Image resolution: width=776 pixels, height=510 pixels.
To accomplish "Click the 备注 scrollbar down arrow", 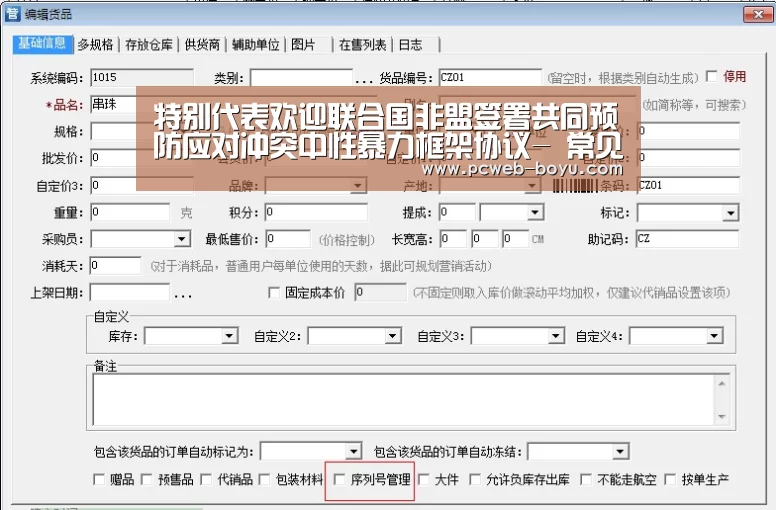I will [x=722, y=417].
